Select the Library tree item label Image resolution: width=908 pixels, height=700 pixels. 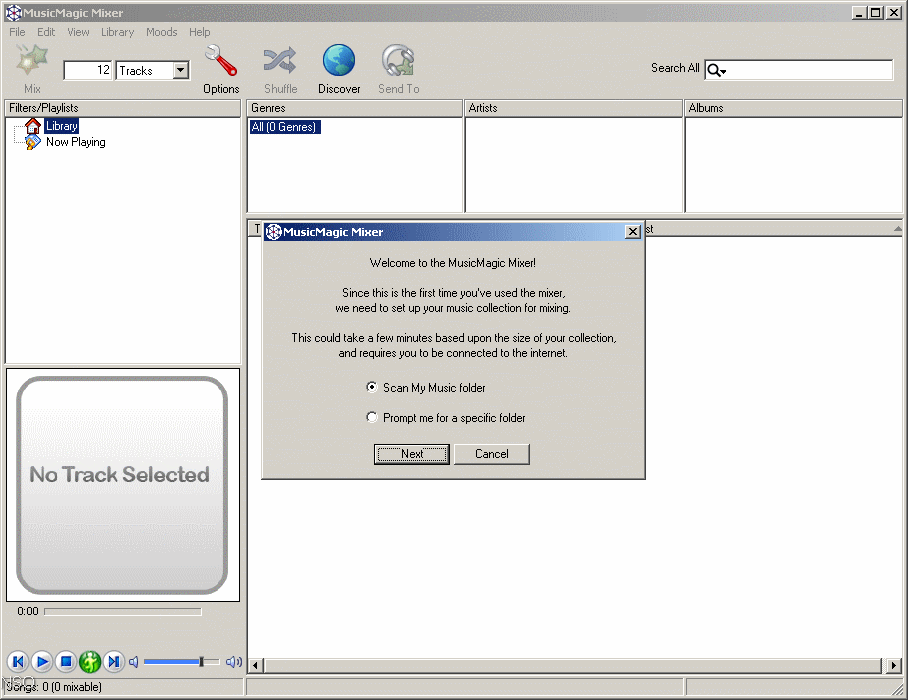(61, 126)
